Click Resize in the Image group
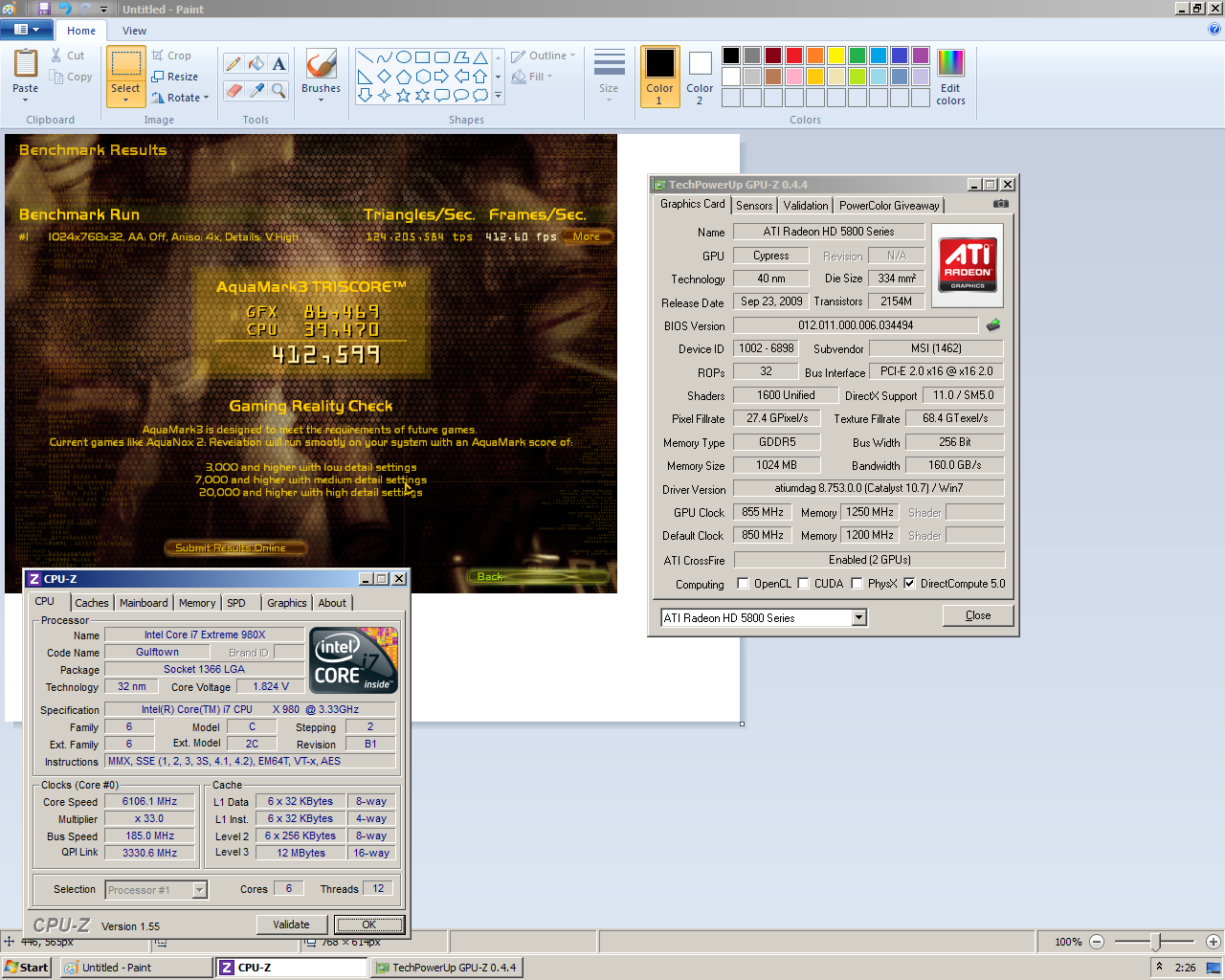 tap(175, 77)
